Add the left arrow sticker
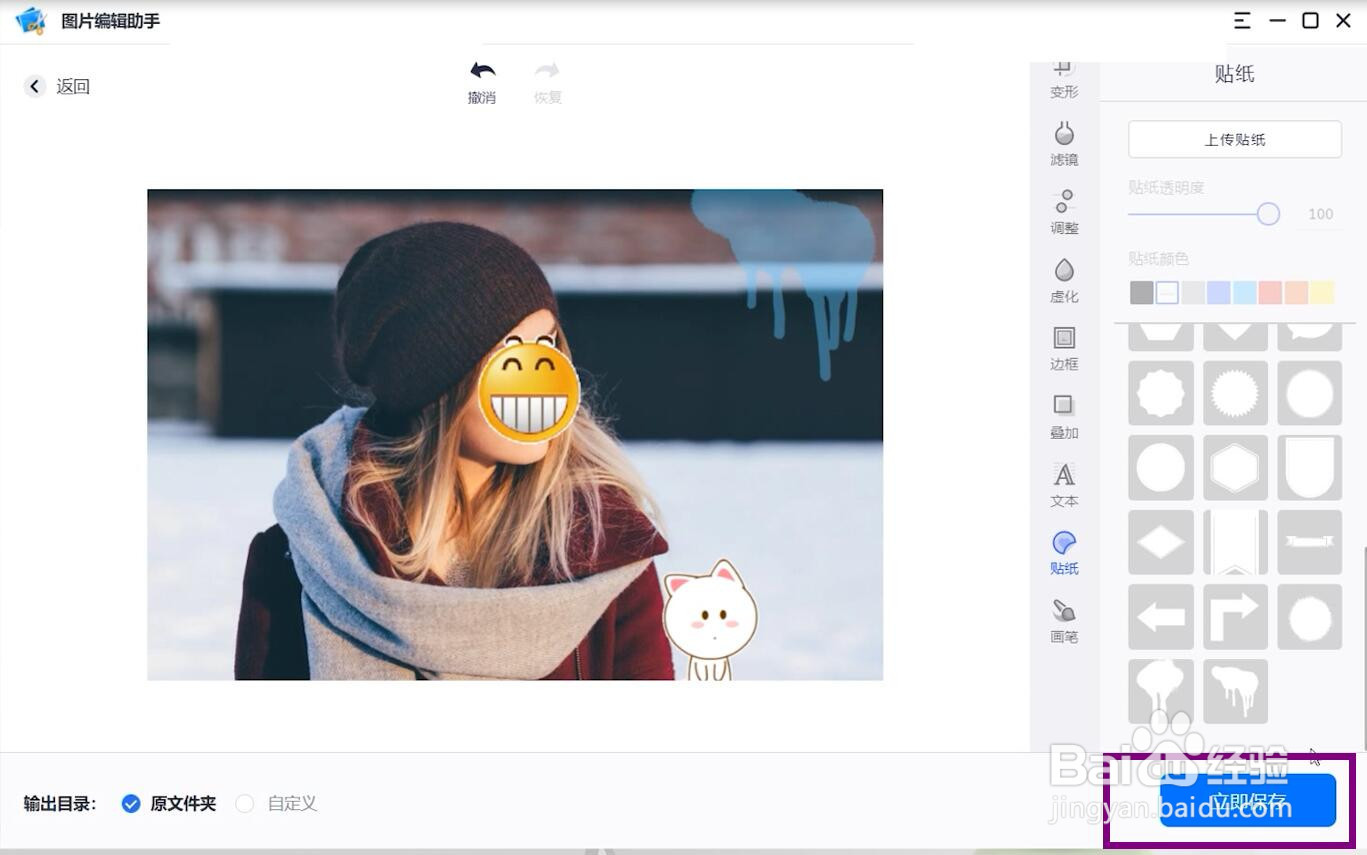The image size is (1367, 855). pos(1161,617)
